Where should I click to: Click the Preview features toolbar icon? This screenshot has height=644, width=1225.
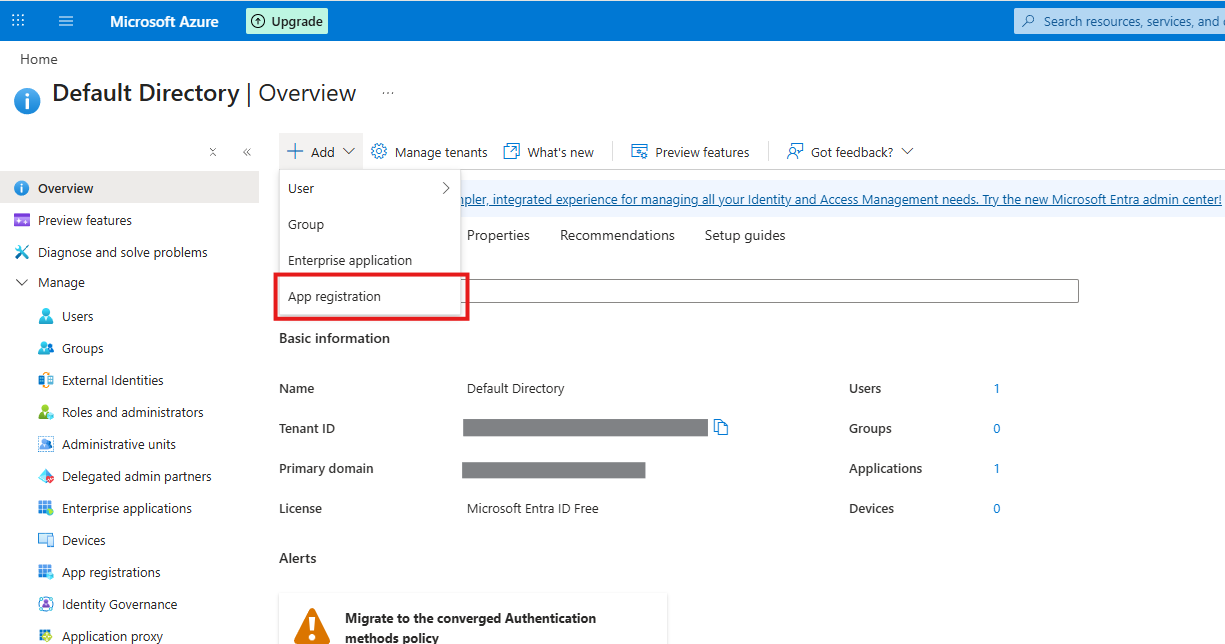pyautogui.click(x=640, y=151)
